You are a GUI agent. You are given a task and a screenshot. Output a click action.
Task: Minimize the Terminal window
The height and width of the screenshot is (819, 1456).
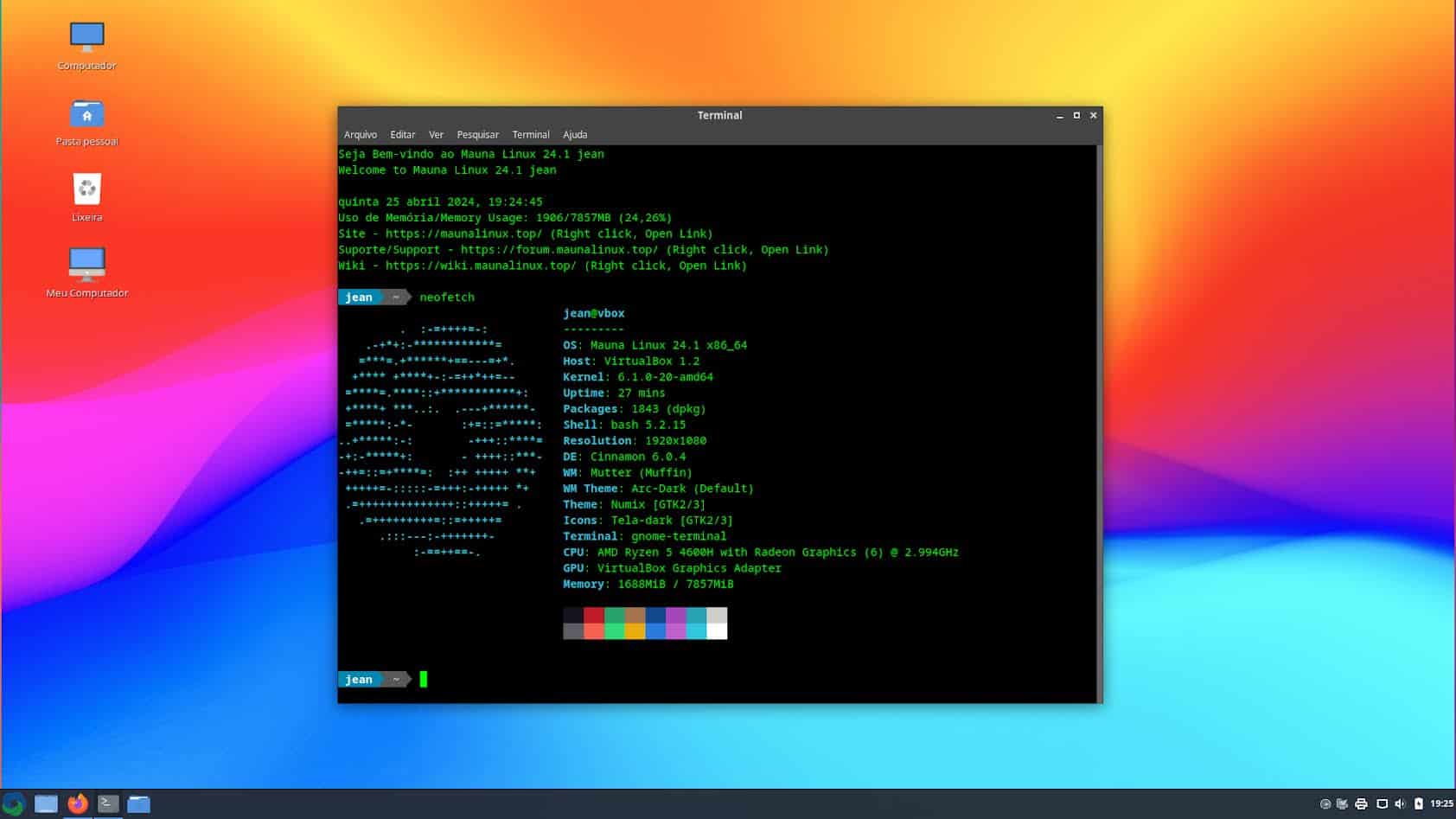click(1060, 115)
